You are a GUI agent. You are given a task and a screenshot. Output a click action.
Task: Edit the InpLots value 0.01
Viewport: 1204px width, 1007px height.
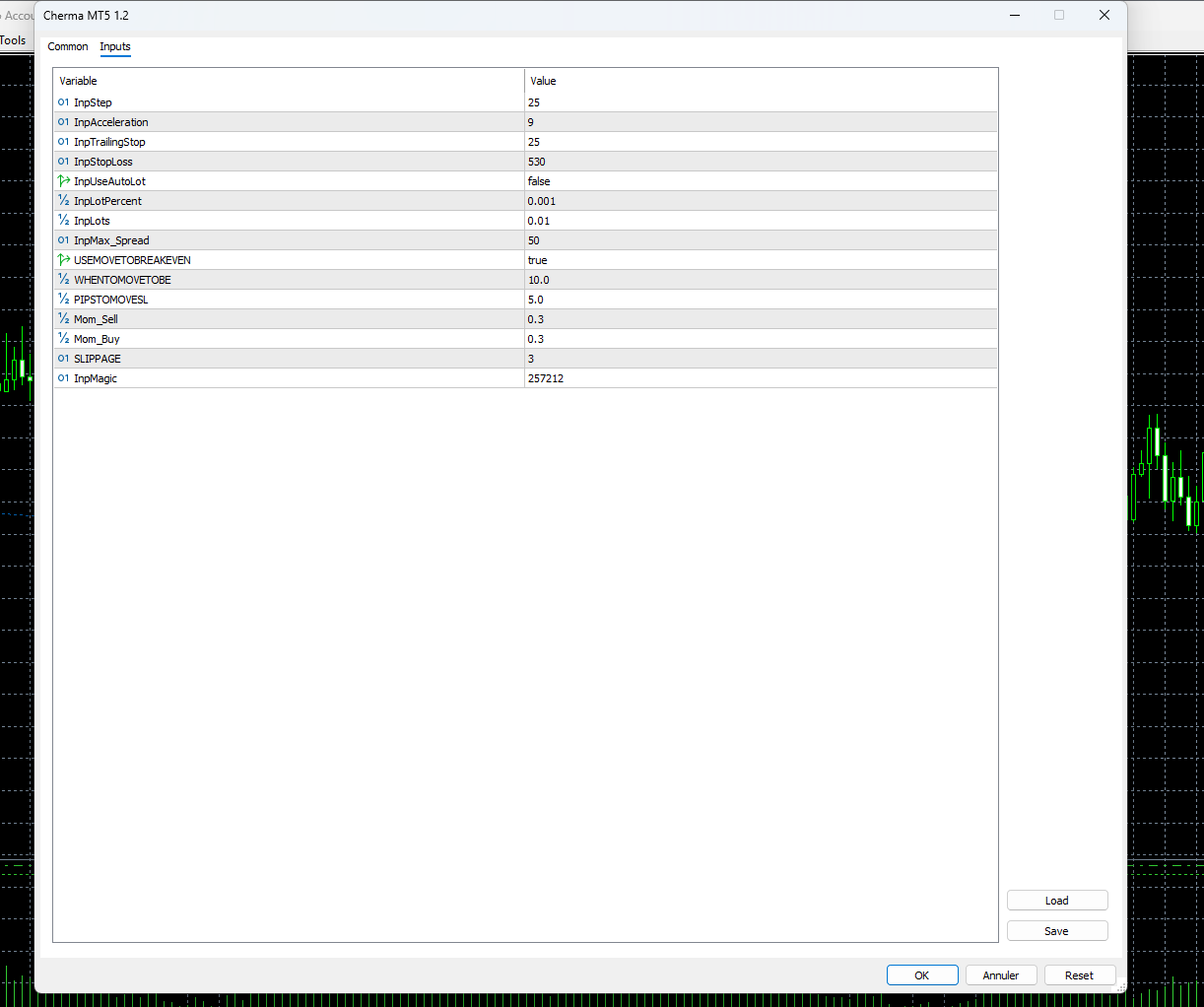[x=761, y=221]
